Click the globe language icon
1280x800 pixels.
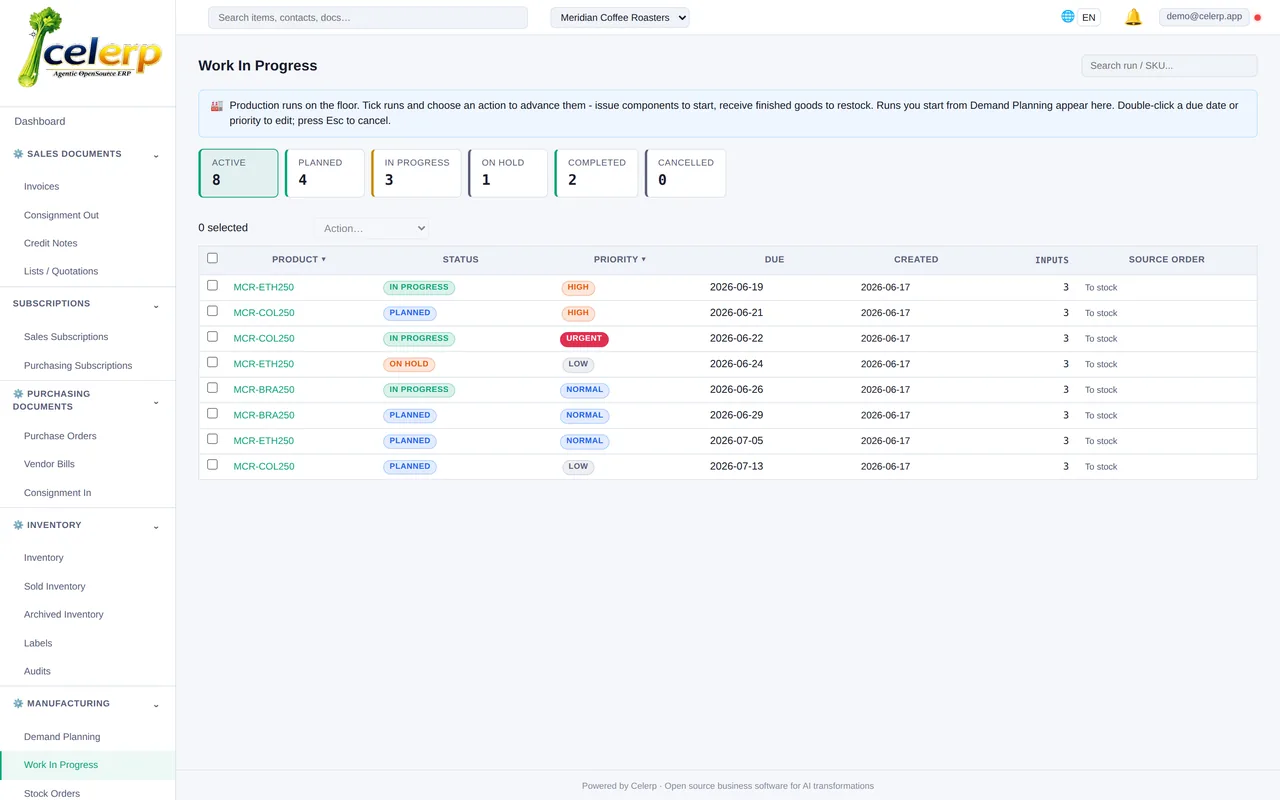tap(1068, 16)
